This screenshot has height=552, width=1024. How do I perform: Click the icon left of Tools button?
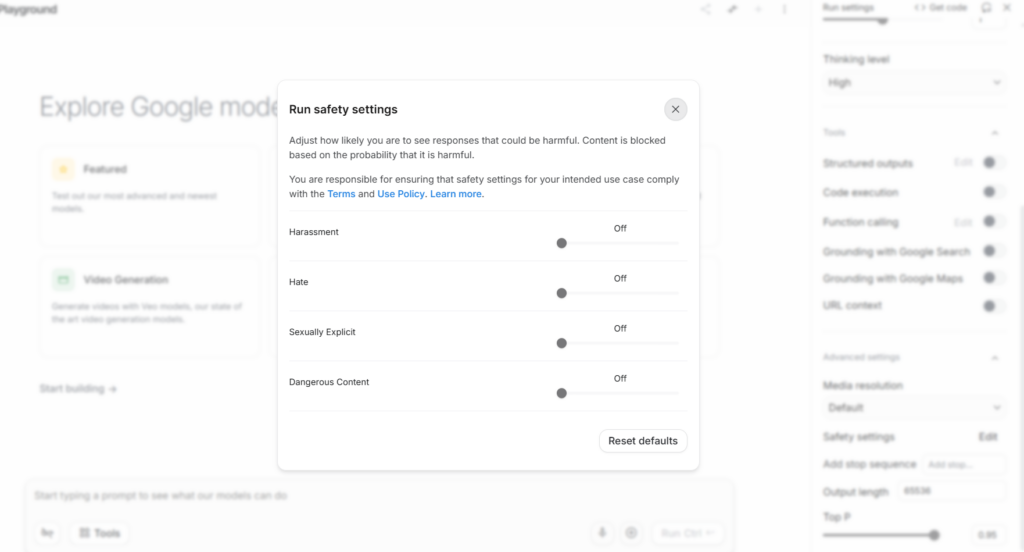(47, 533)
